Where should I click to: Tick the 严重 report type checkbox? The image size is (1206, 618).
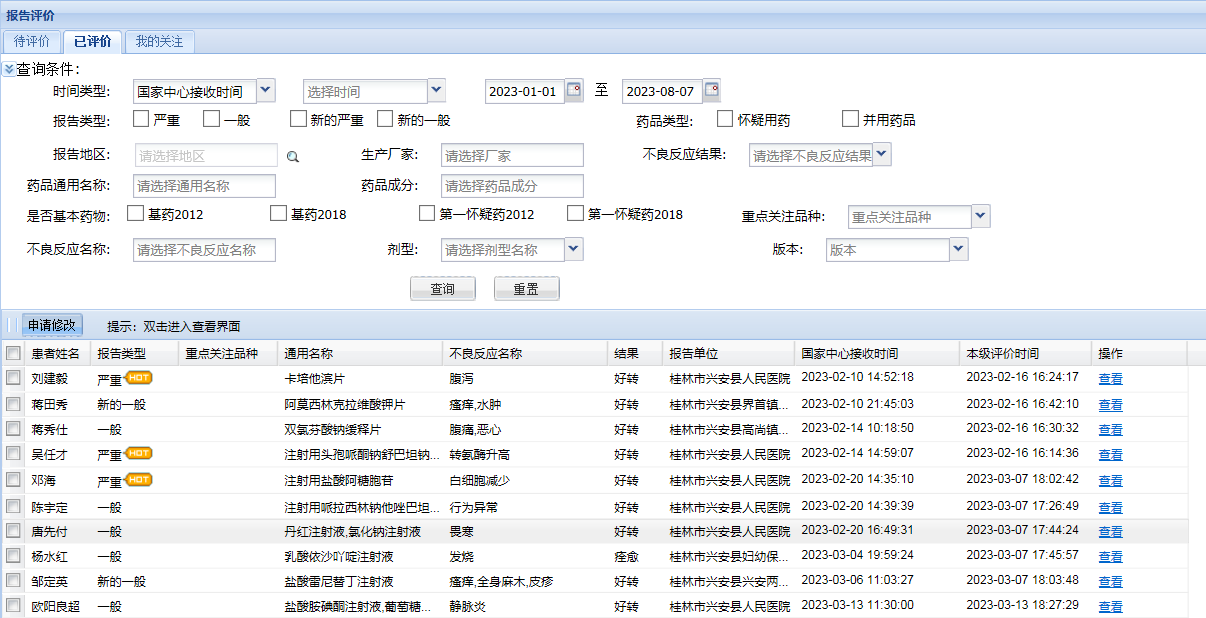coord(141,119)
